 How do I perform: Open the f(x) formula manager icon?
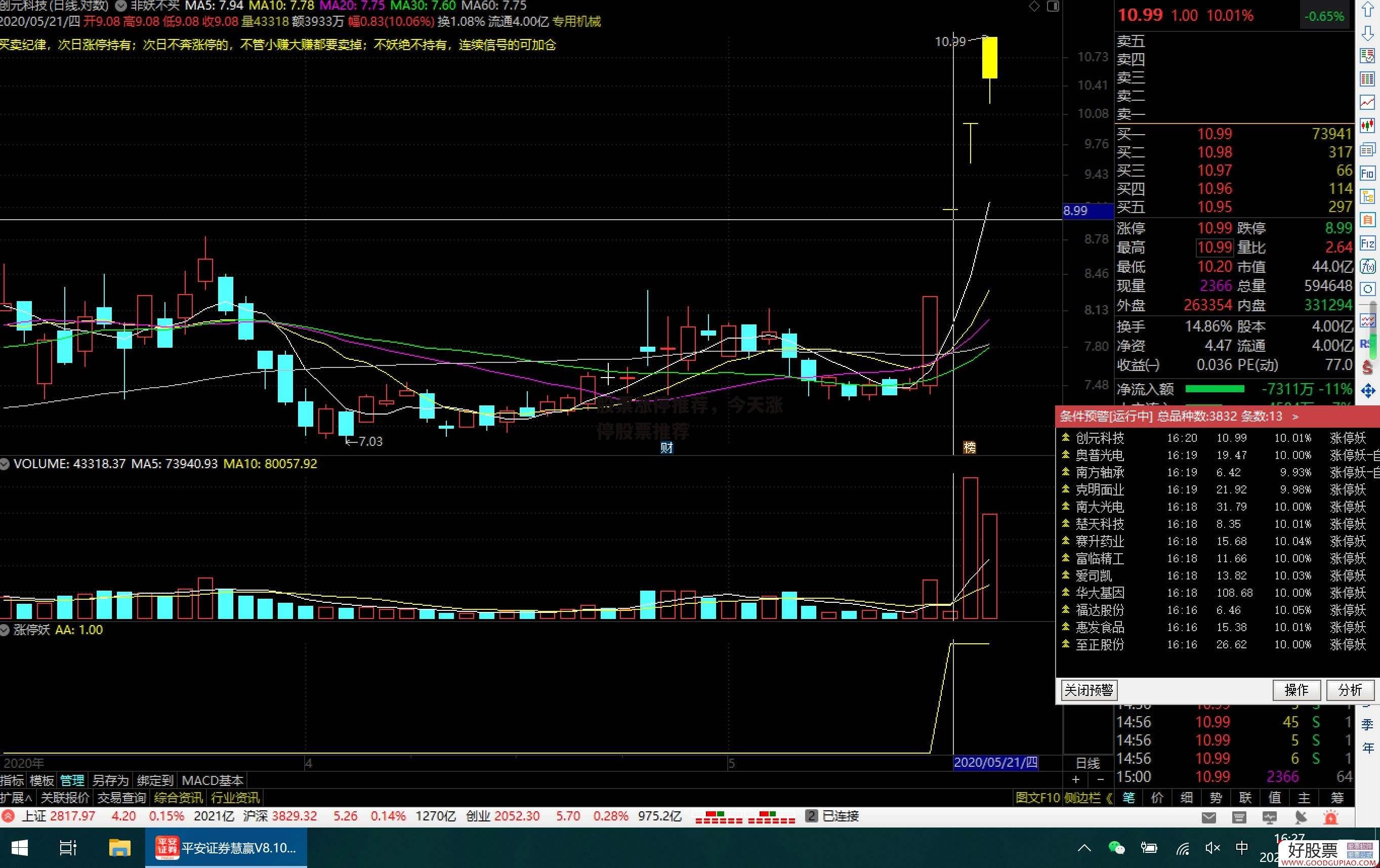1367,267
